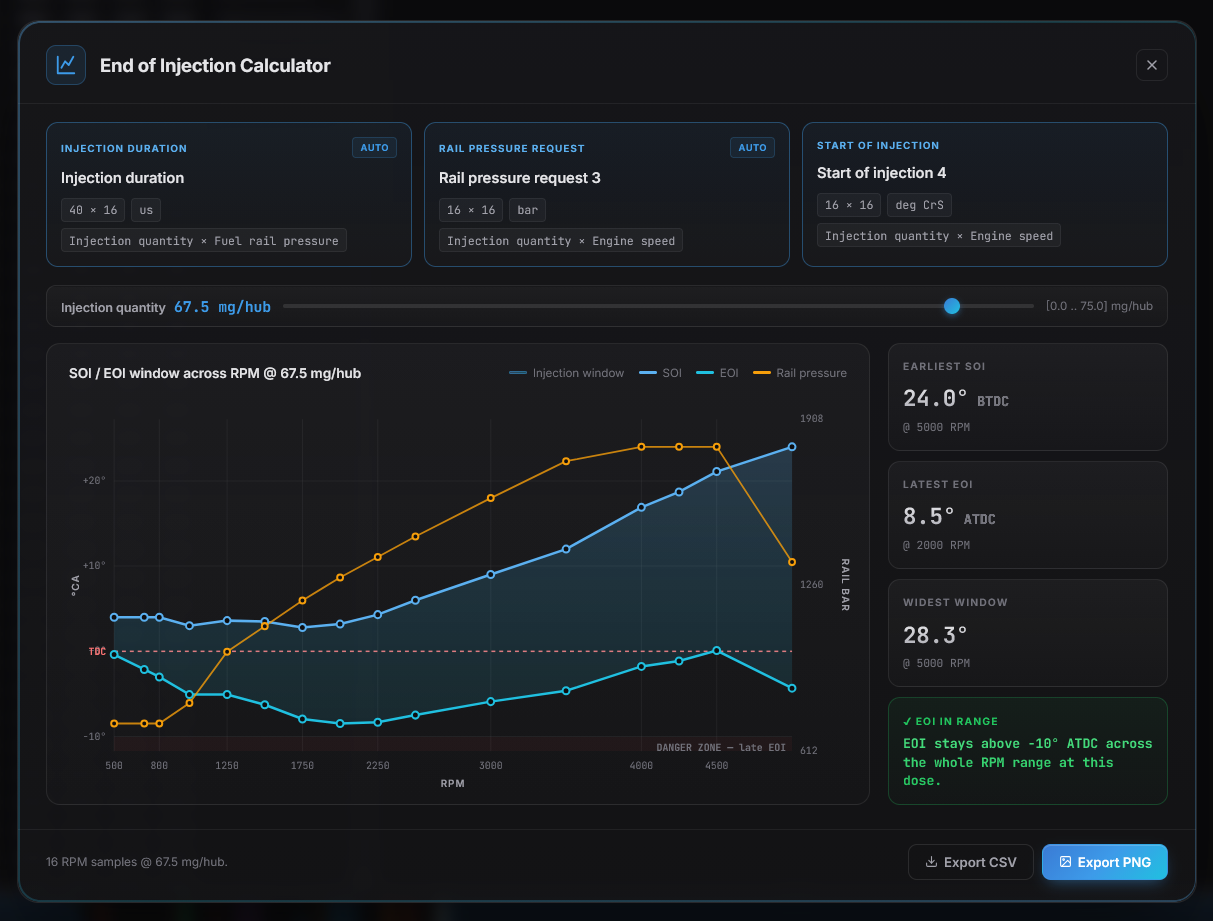Click the '40 × 16' size chip
This screenshot has height=921, width=1213.
point(93,210)
